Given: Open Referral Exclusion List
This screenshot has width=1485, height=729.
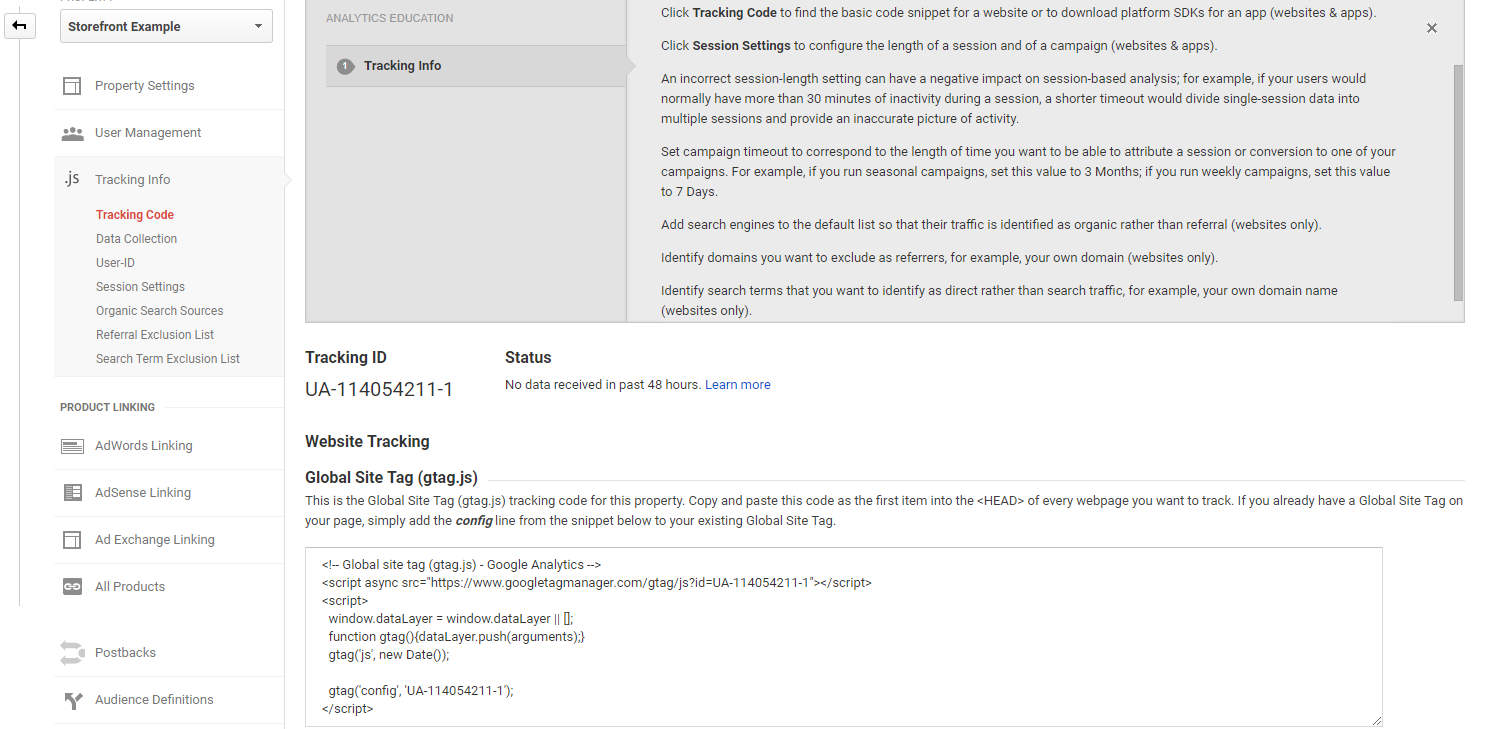Looking at the screenshot, I should click(x=155, y=335).
